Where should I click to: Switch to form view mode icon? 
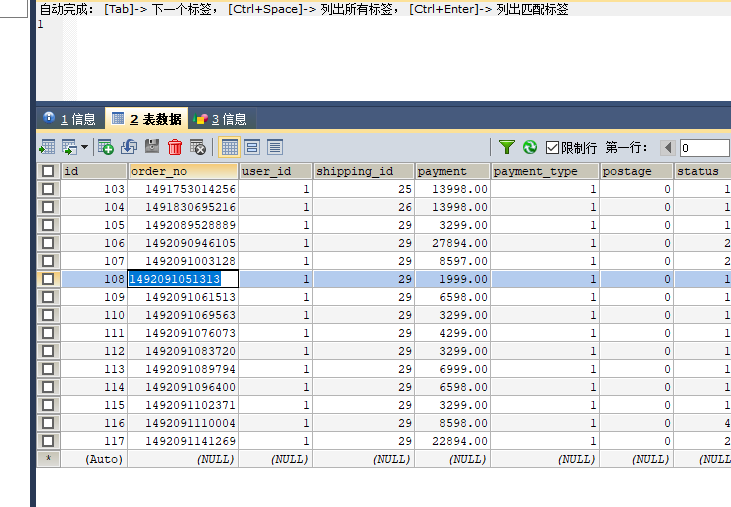coord(252,147)
